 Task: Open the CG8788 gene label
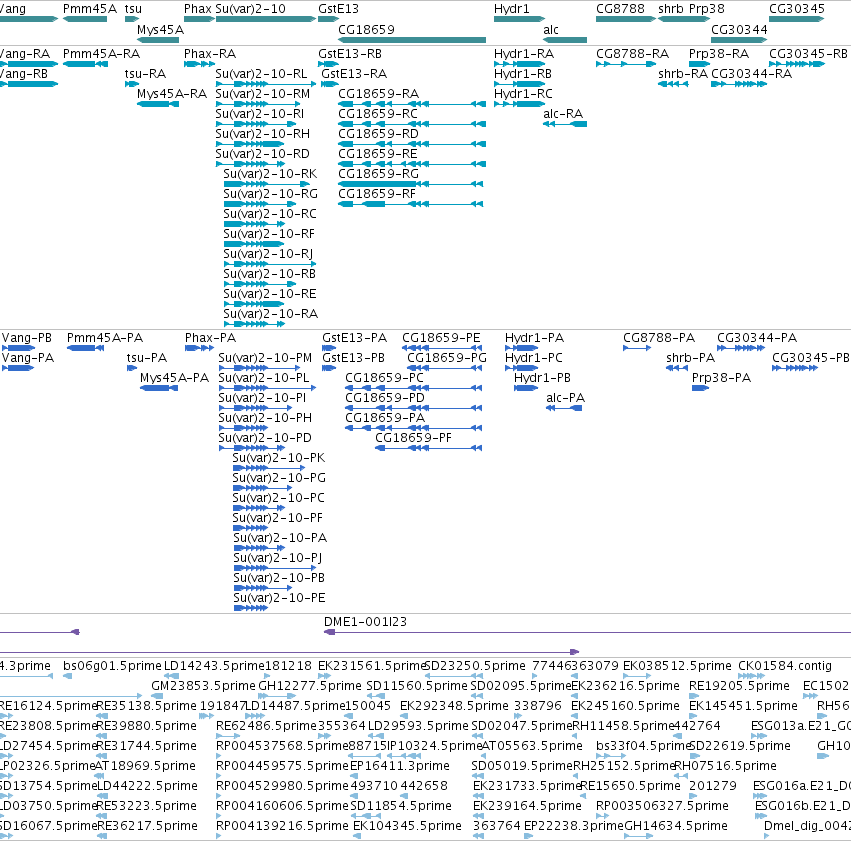(620, 9)
